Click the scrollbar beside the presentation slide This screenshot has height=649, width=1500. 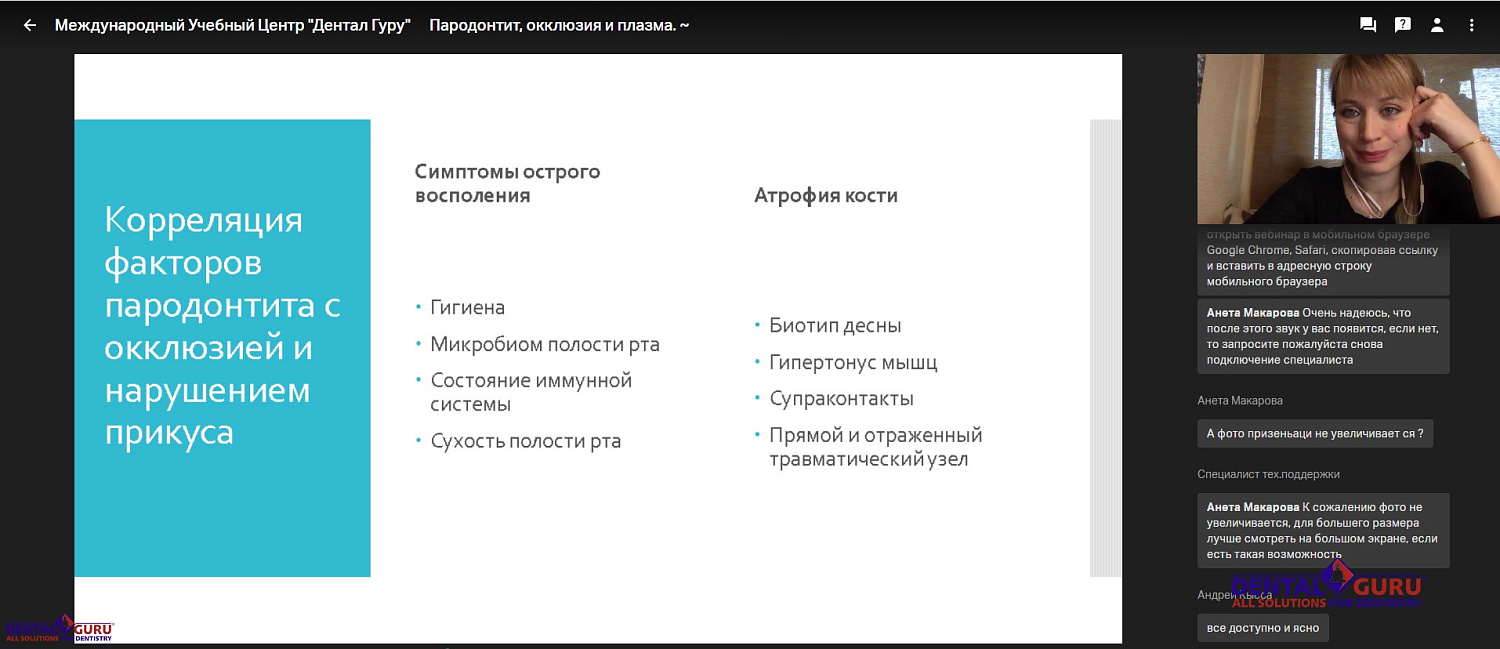pos(1100,350)
